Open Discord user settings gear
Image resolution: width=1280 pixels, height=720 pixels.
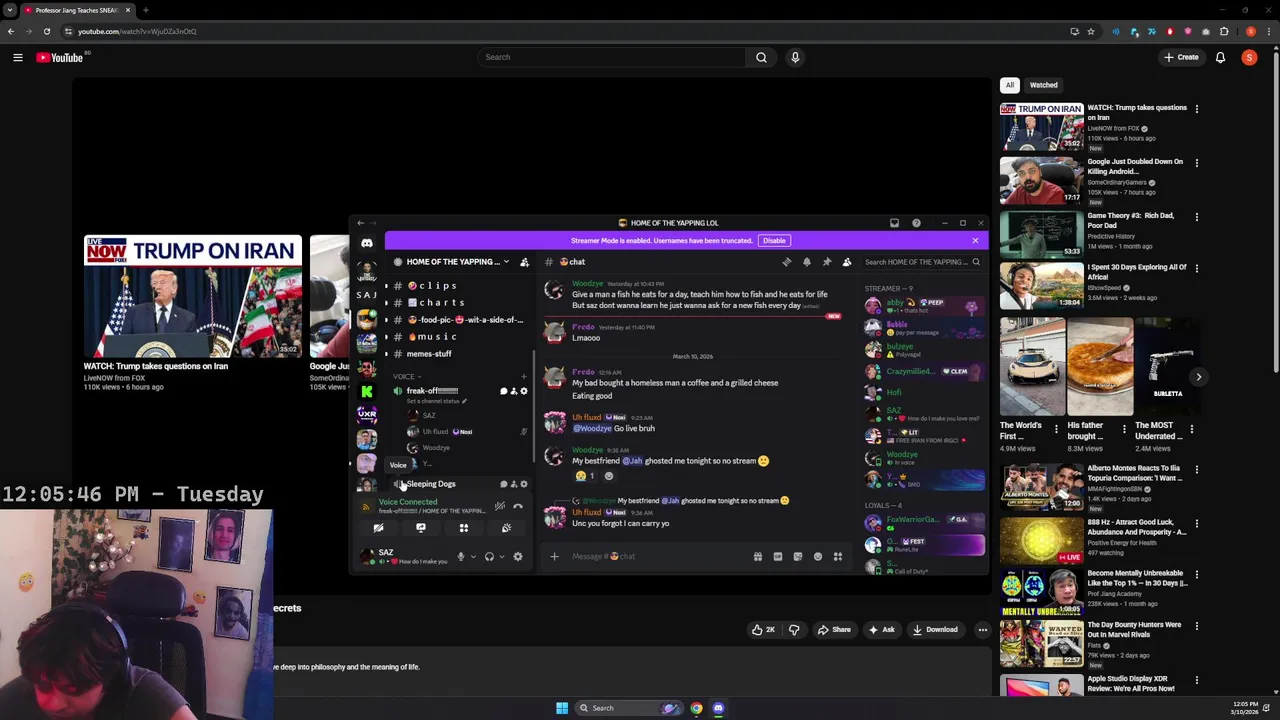(x=518, y=556)
